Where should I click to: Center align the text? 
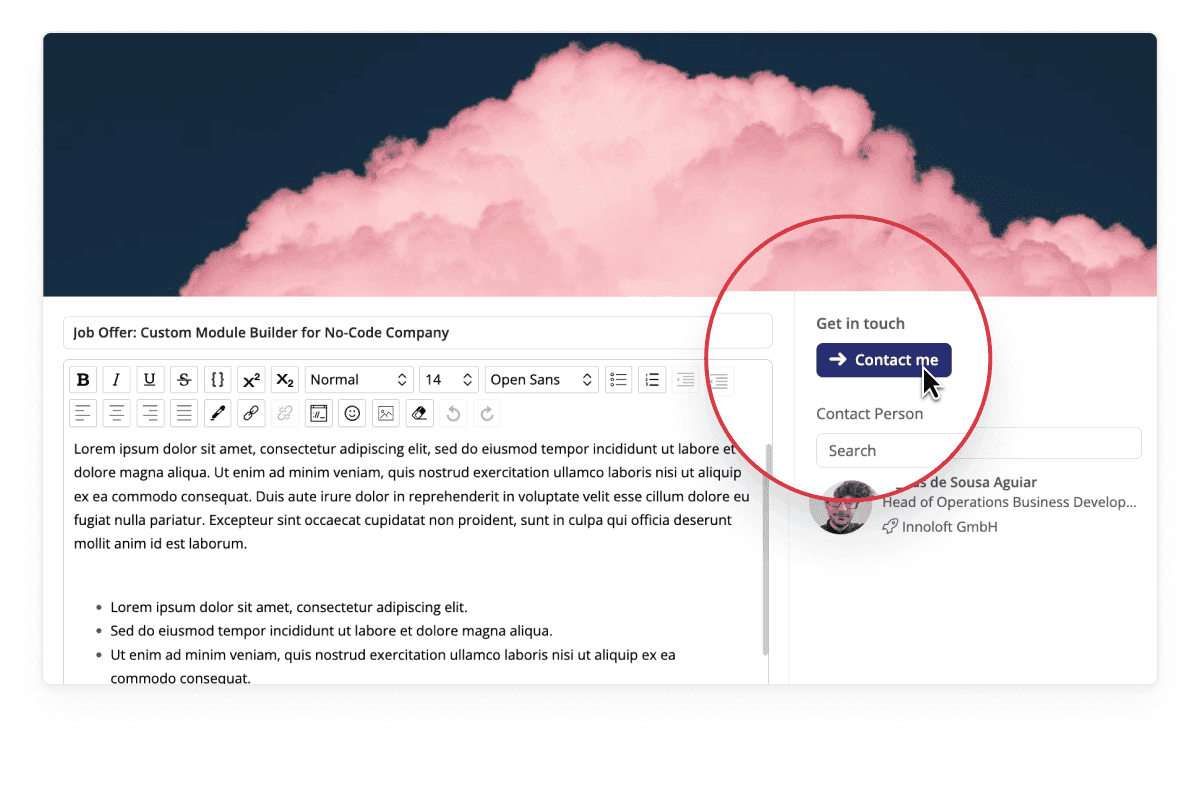pyautogui.click(x=116, y=413)
